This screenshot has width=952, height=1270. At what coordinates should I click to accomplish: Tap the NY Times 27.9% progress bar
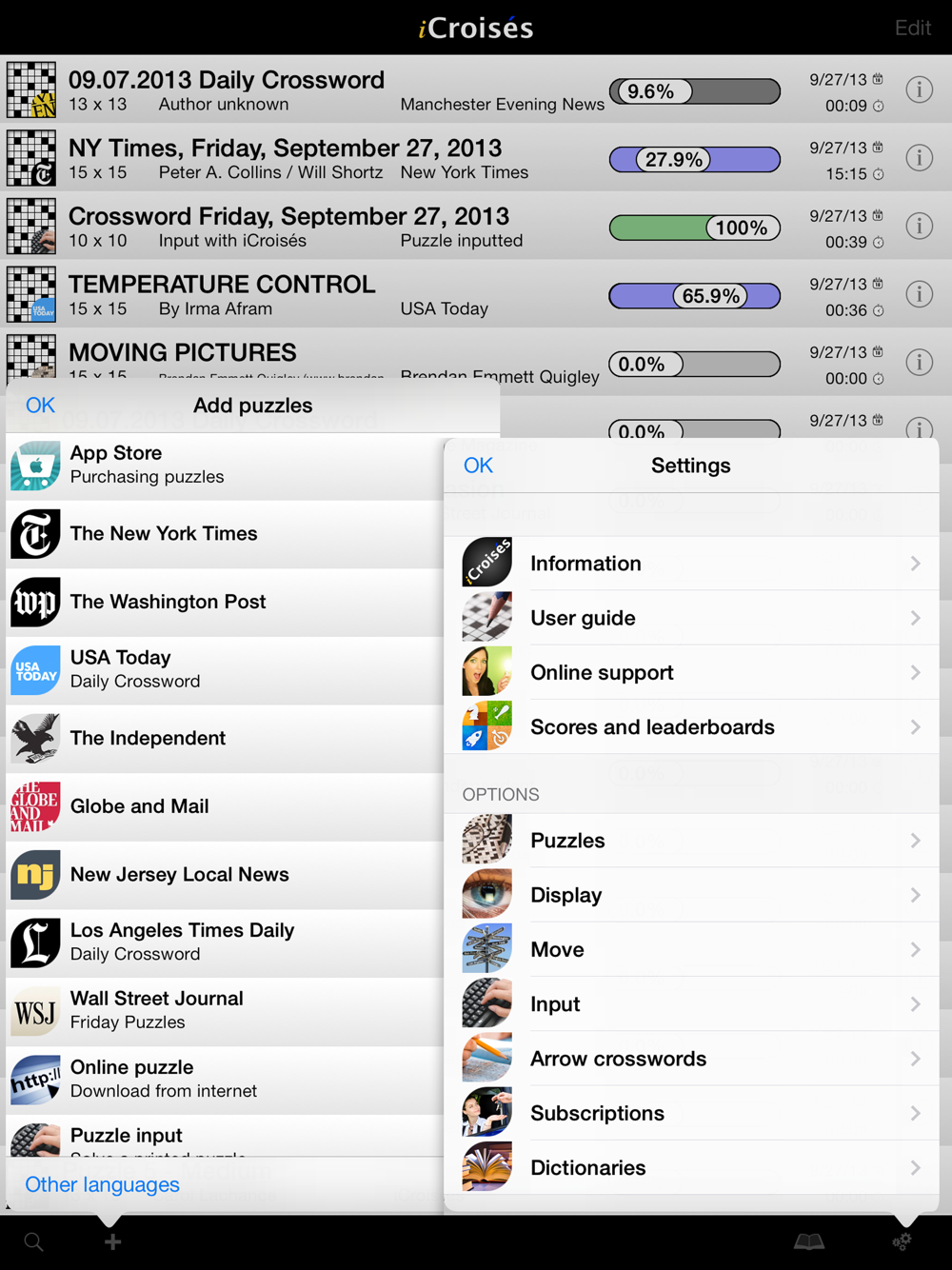(x=695, y=159)
